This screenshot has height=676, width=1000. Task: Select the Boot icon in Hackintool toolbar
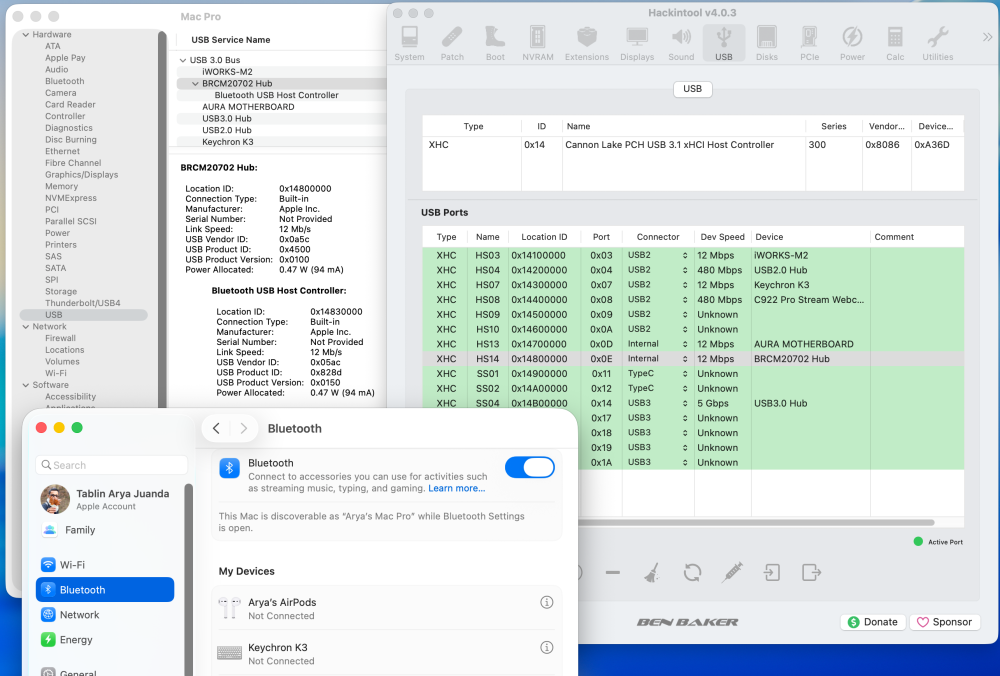coord(495,43)
